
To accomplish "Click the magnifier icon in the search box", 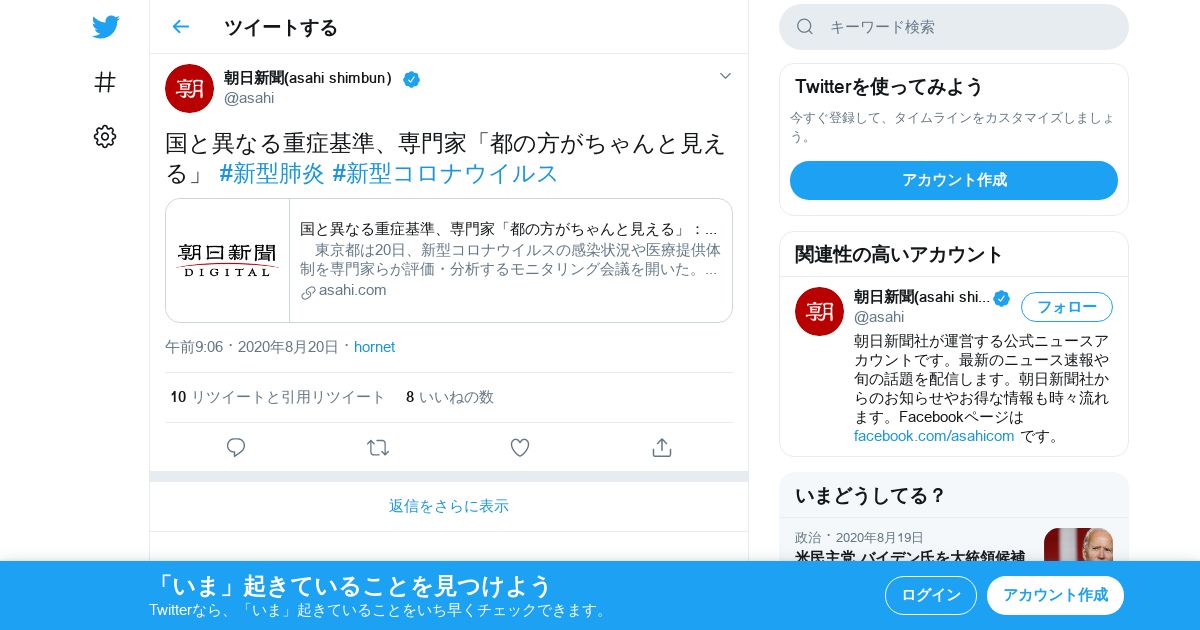I will click(x=805, y=27).
